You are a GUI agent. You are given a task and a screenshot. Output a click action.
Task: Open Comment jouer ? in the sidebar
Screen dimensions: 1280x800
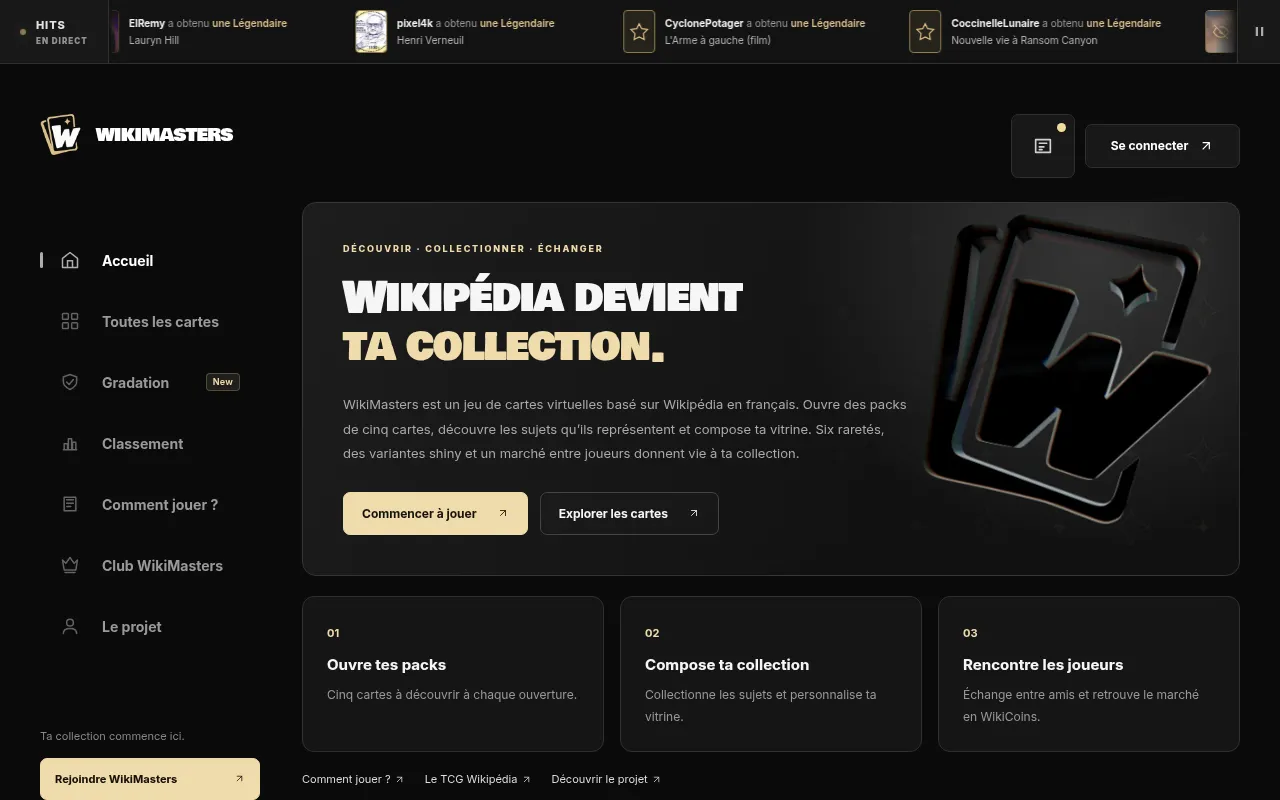click(x=150, y=505)
